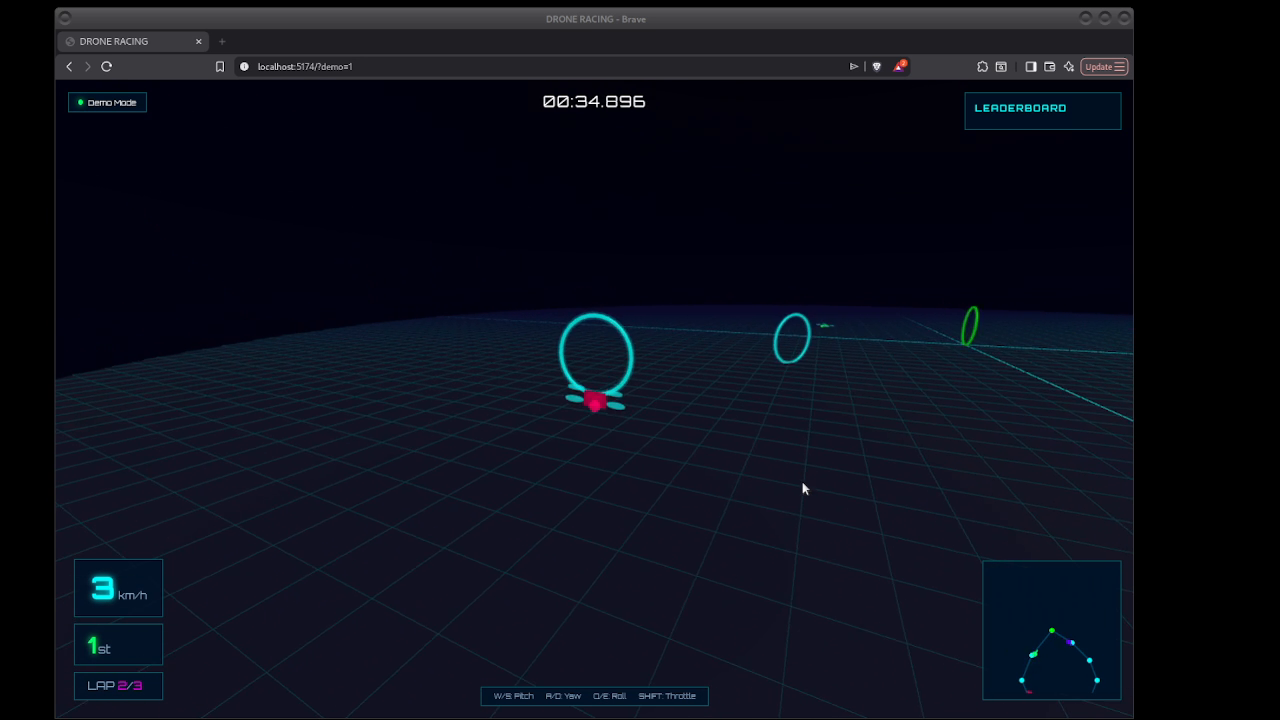
Task: Click the LAP 2/3 counter
Action: [118, 686]
